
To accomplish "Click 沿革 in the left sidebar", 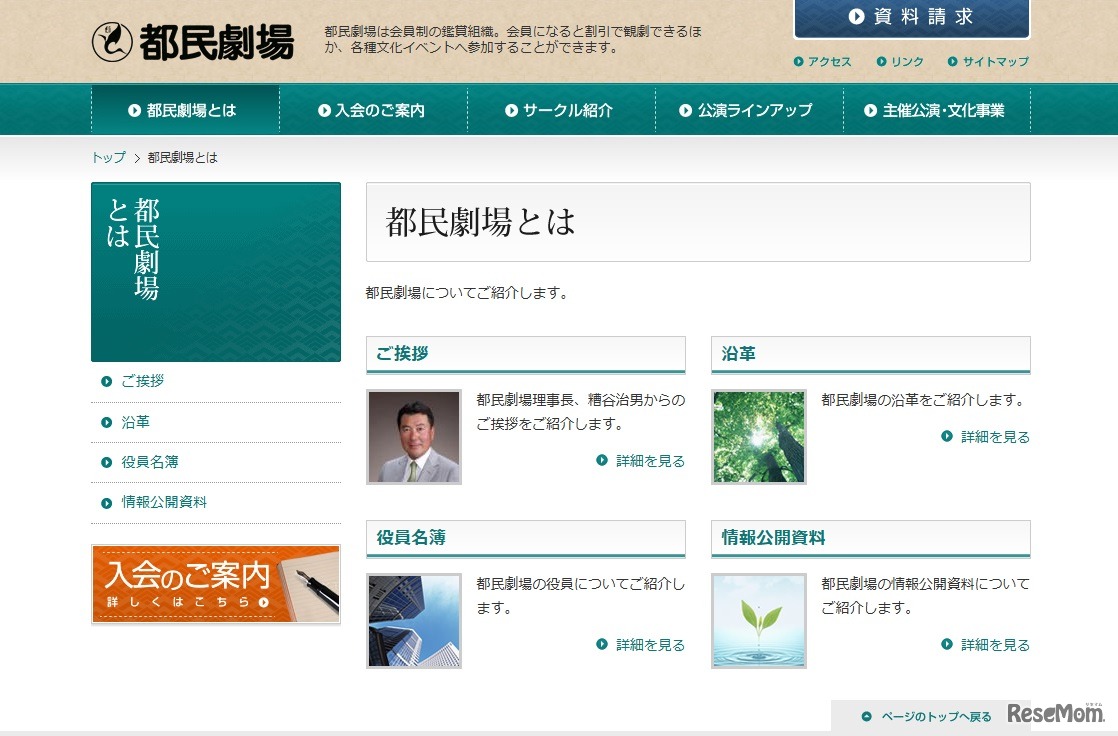I will click(136, 422).
